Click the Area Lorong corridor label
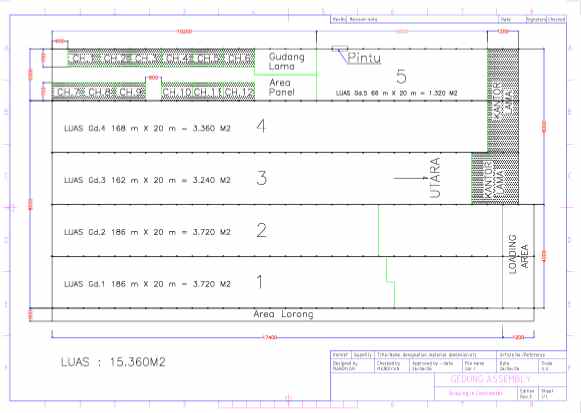Screen dimensions: 581x413 tap(283, 314)
